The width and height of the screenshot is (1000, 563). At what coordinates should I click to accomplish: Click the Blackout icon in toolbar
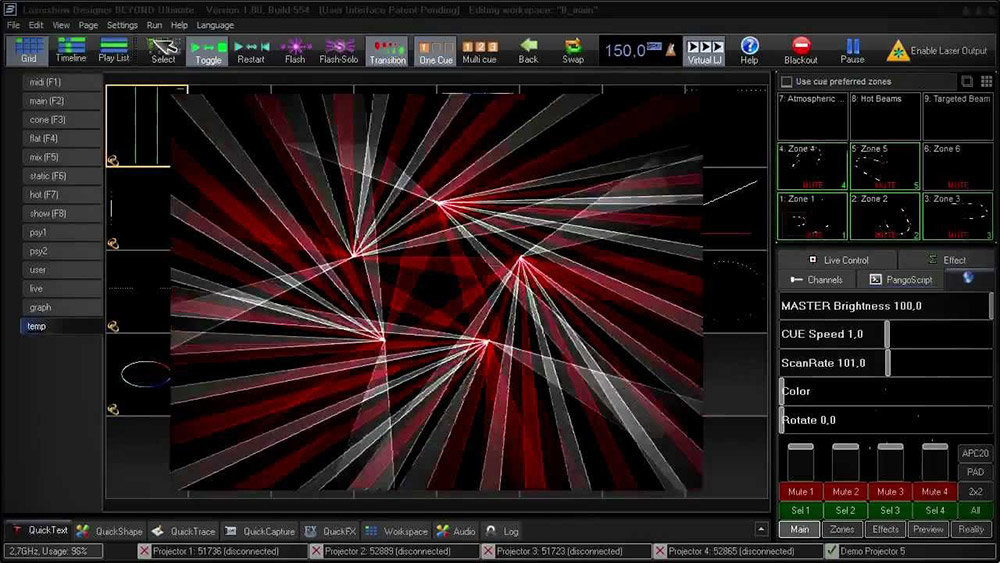pyautogui.click(x=800, y=50)
